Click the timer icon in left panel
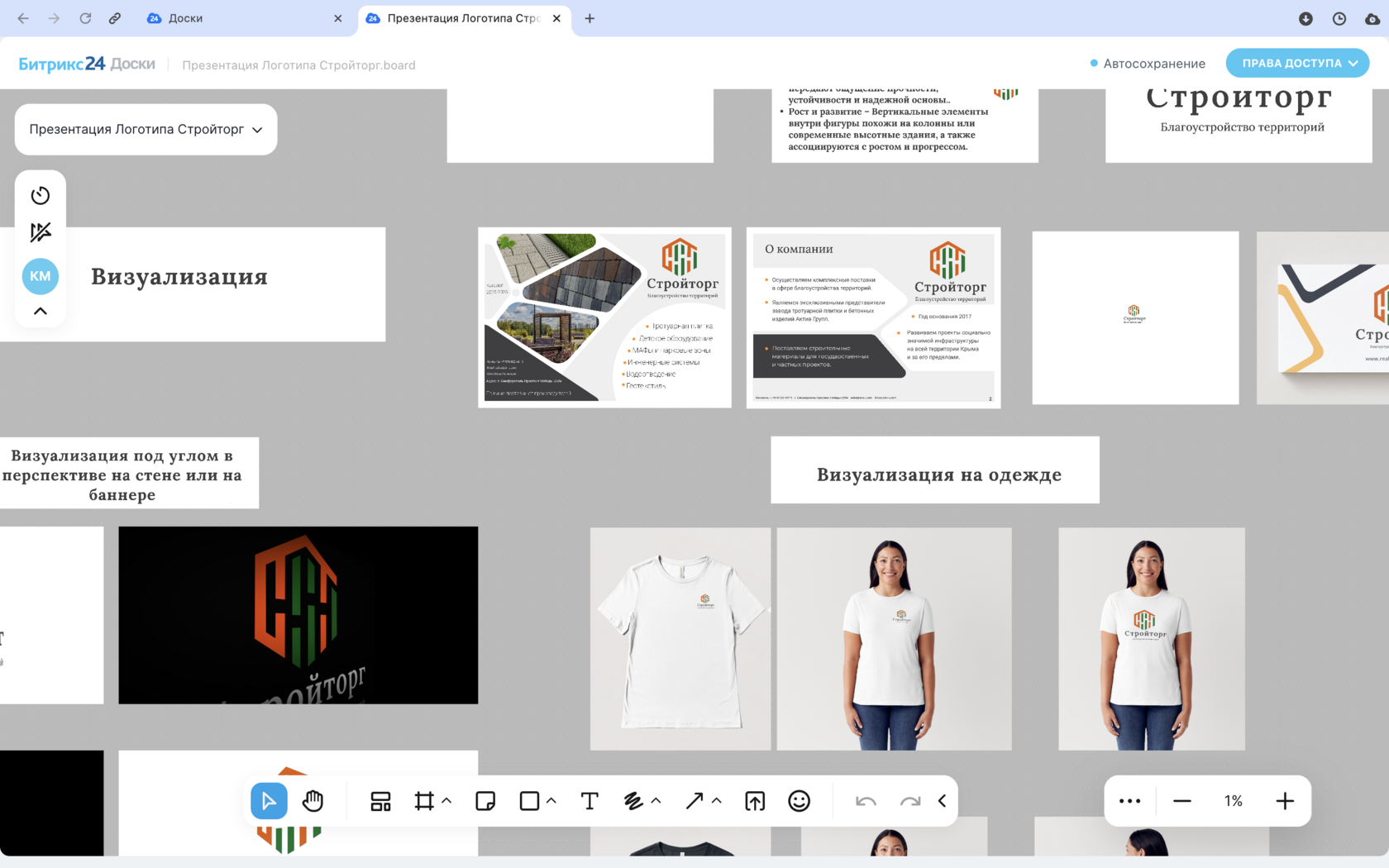 pos(41,196)
